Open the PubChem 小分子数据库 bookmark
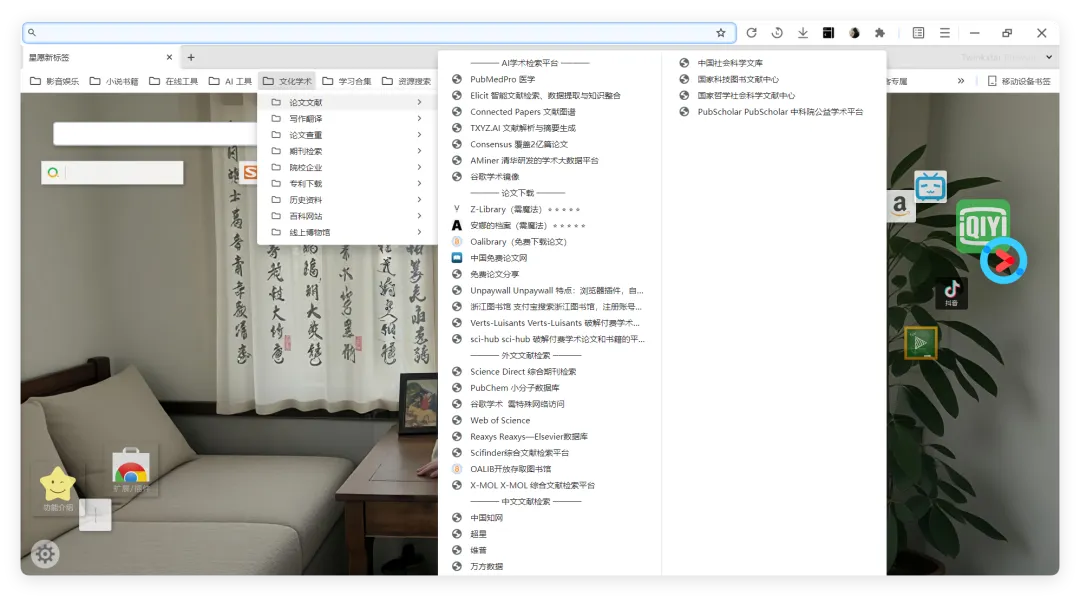The width and height of the screenshot is (1080, 596). 549,388
